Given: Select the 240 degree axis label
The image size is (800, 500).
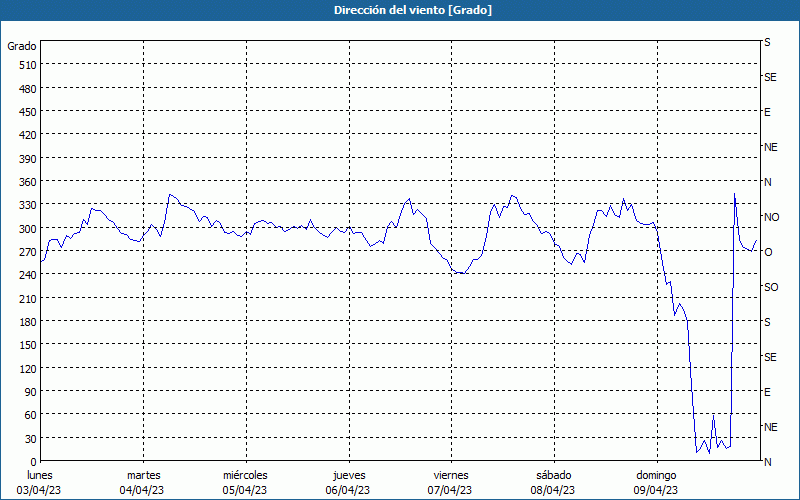Looking at the screenshot, I should pyautogui.click(x=28, y=275).
